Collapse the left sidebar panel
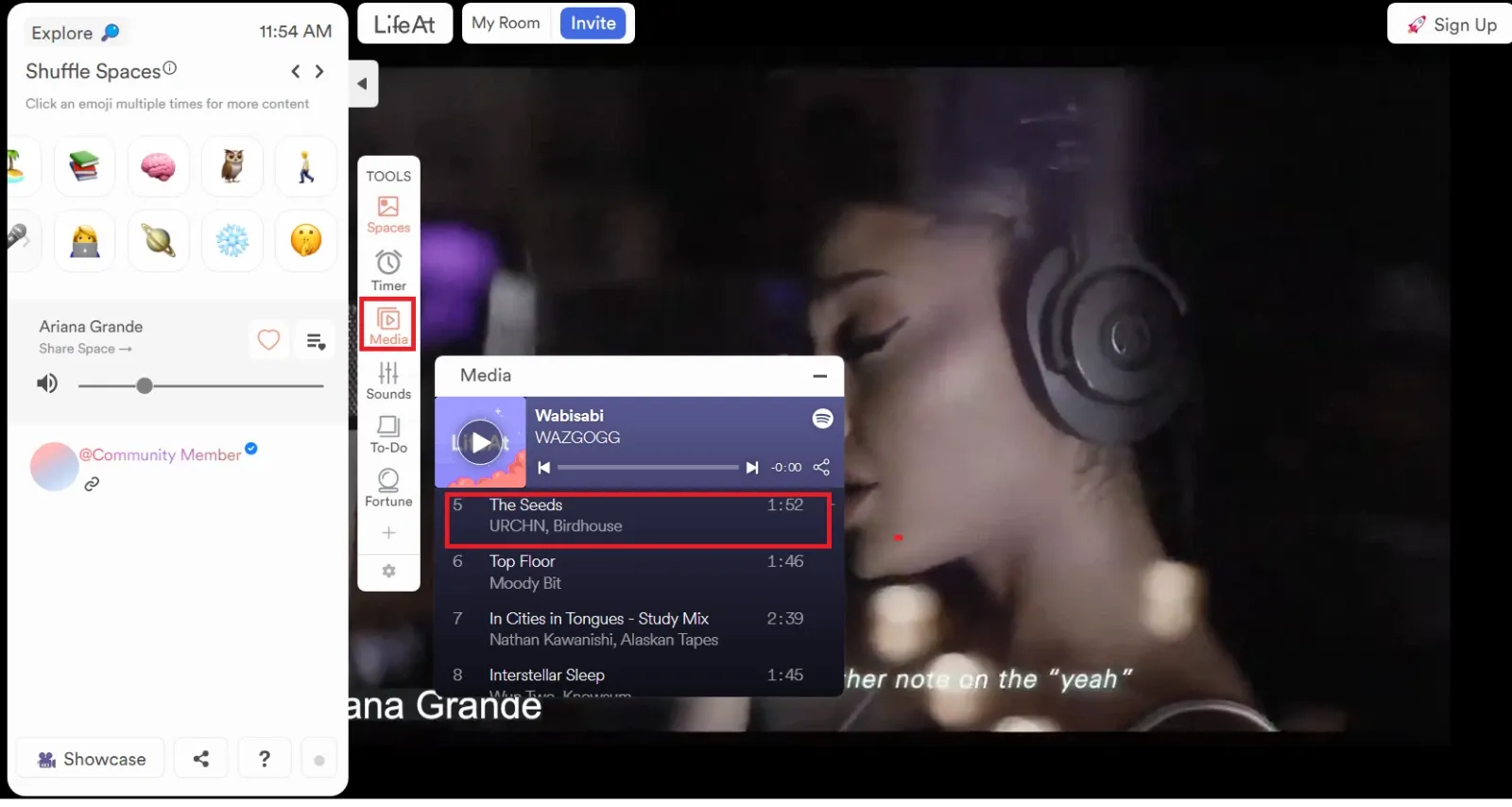The height and width of the screenshot is (807, 1512). click(363, 84)
